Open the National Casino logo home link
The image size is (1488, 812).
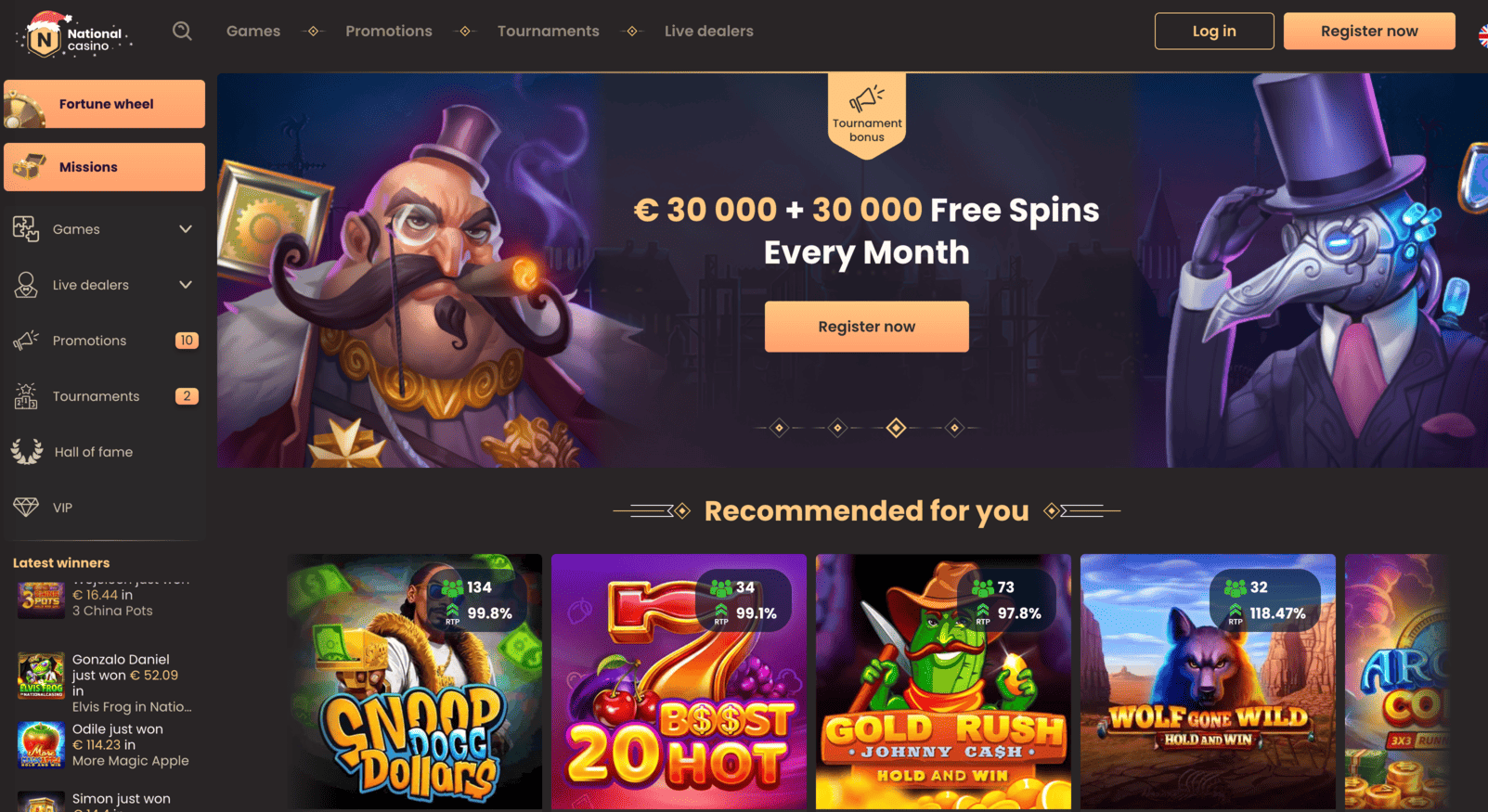tap(74, 36)
